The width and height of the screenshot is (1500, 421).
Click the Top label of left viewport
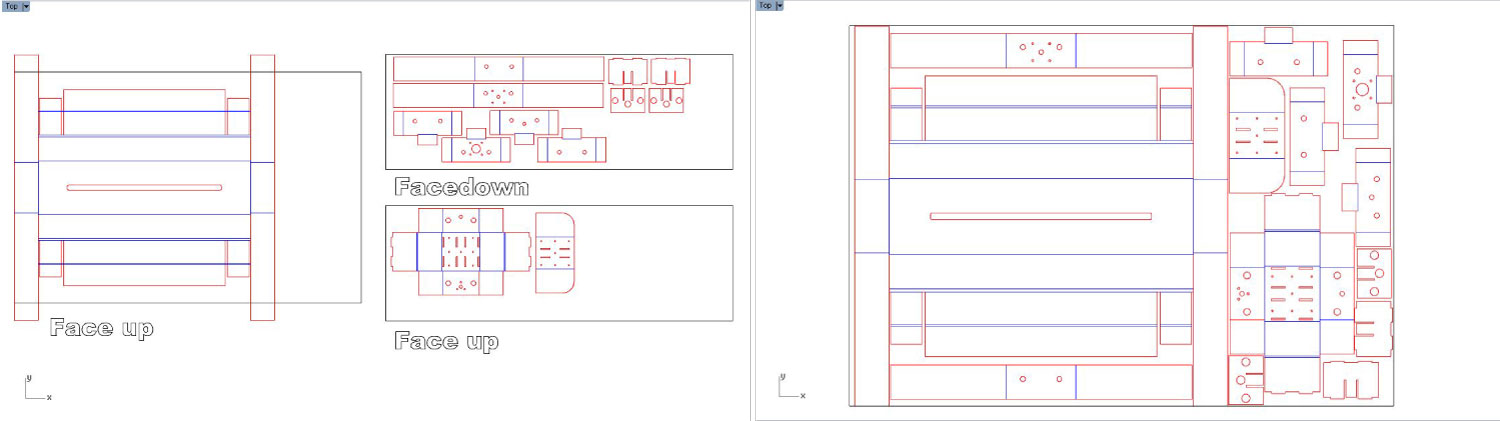click(10, 6)
